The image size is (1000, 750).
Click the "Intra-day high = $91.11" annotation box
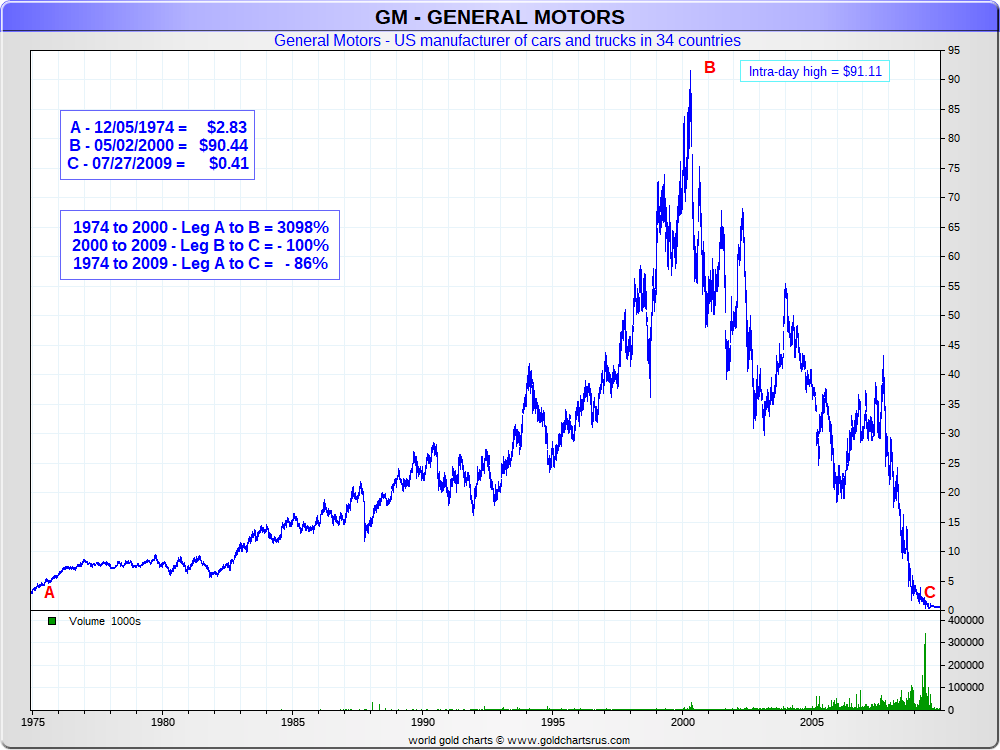[814, 71]
